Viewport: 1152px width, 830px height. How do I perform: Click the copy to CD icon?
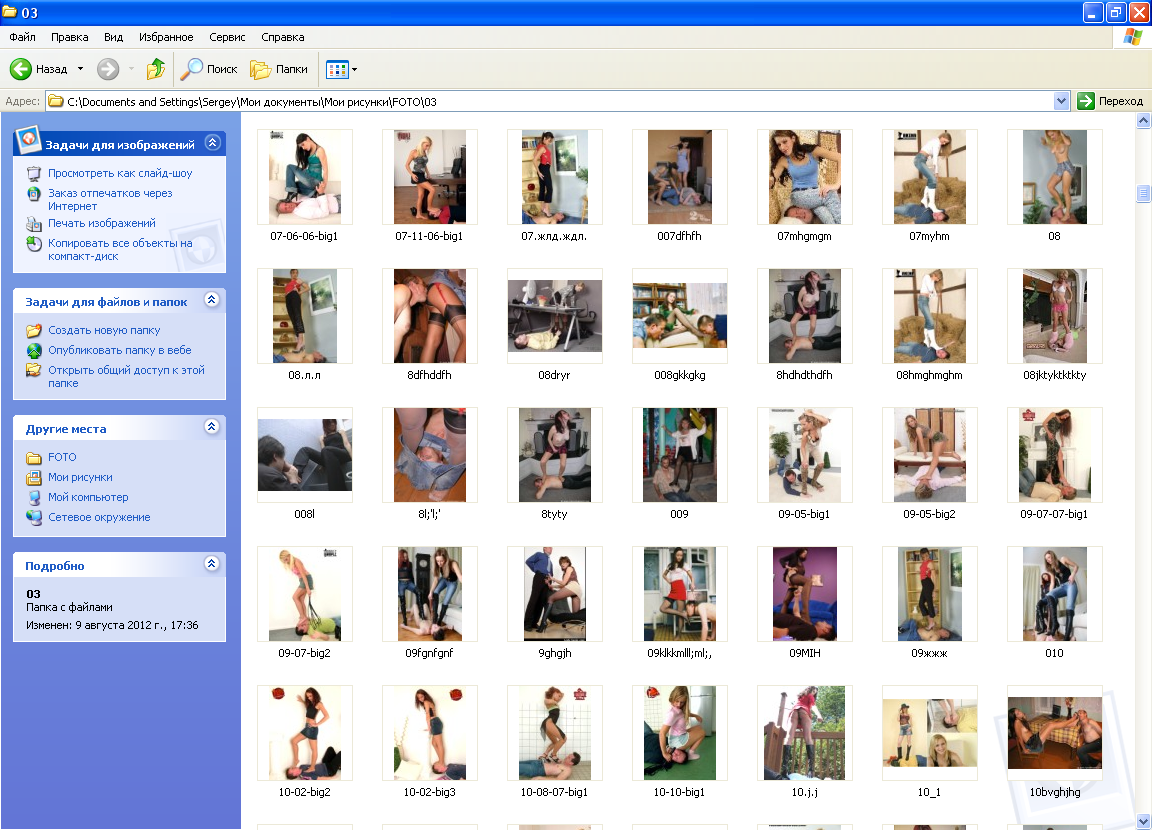pos(34,244)
